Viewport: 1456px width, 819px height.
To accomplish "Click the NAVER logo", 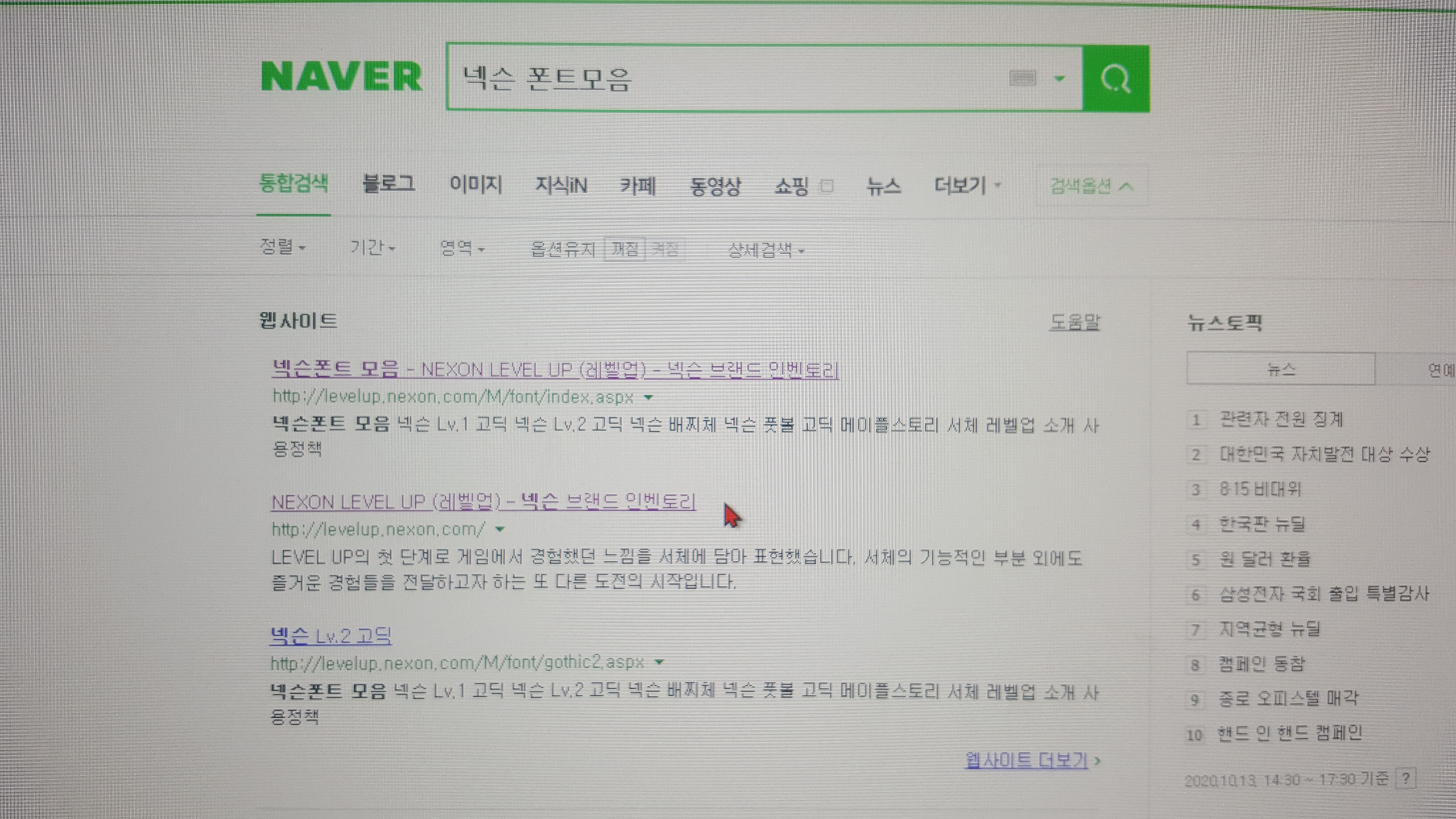I will pos(341,76).
